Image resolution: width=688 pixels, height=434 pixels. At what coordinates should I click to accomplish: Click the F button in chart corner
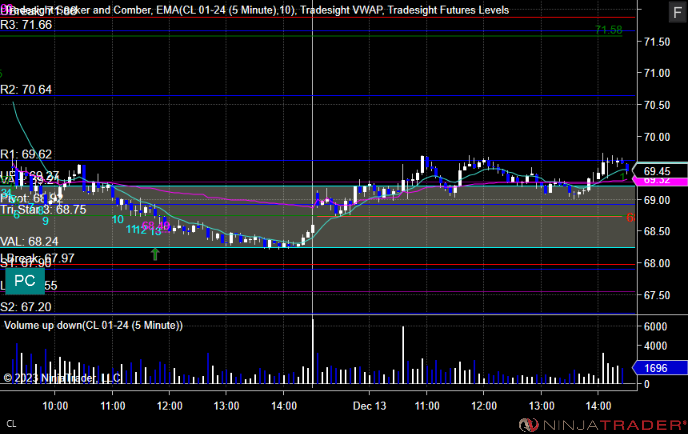(x=677, y=12)
